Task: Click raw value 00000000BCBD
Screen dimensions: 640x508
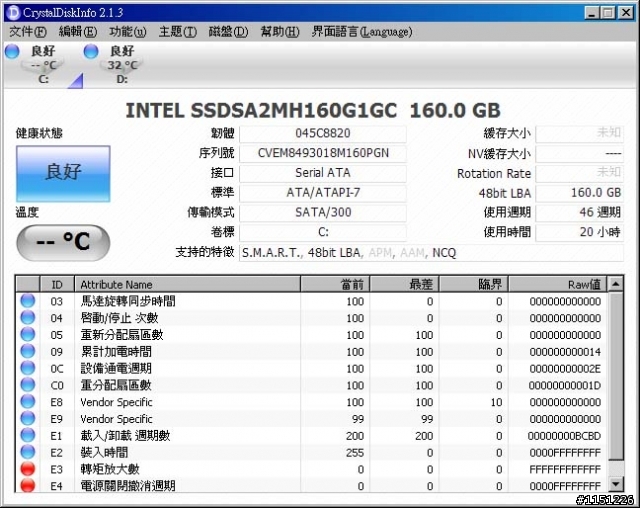Action: (564, 436)
